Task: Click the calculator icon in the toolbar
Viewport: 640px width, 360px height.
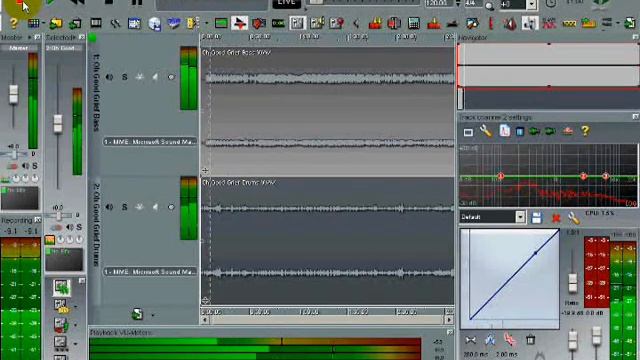Action: pos(413,23)
